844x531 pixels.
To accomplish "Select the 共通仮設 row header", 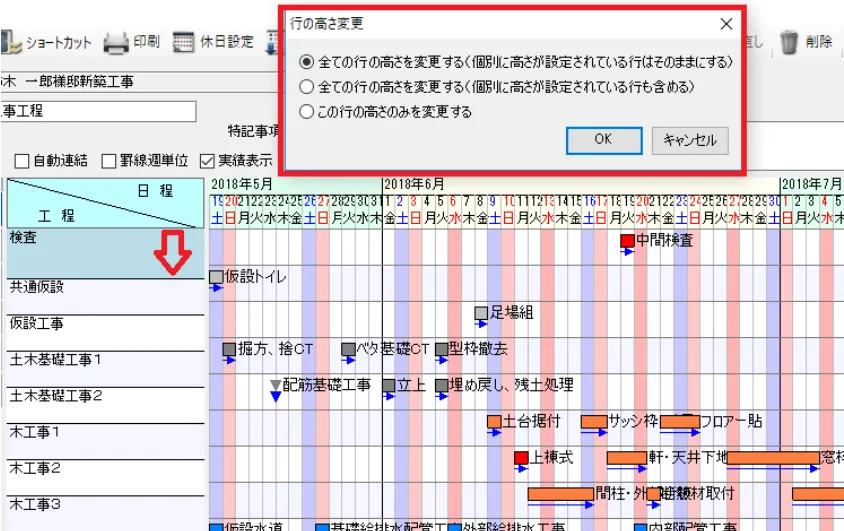I will (106, 296).
